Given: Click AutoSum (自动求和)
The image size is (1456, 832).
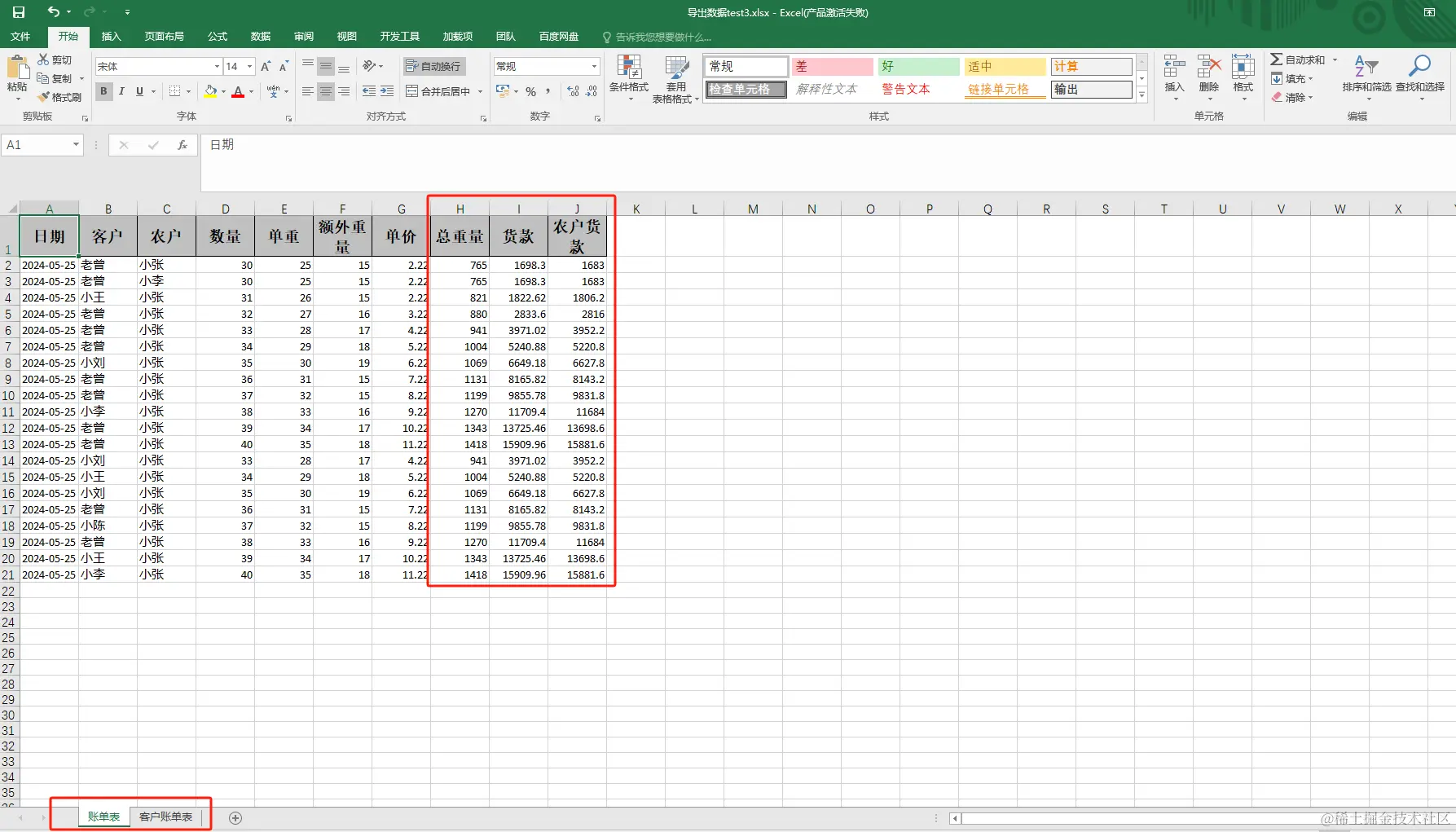Looking at the screenshot, I should (x=1299, y=59).
